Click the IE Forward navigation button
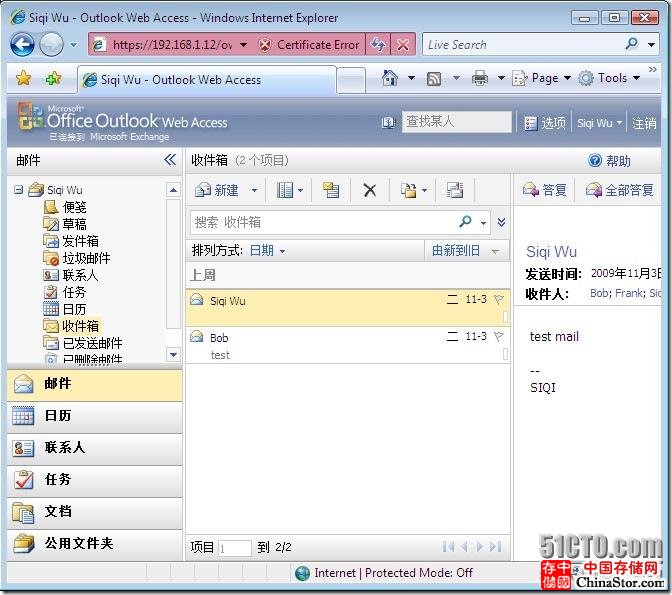Image resolution: width=672 pixels, height=595 pixels. [51, 44]
